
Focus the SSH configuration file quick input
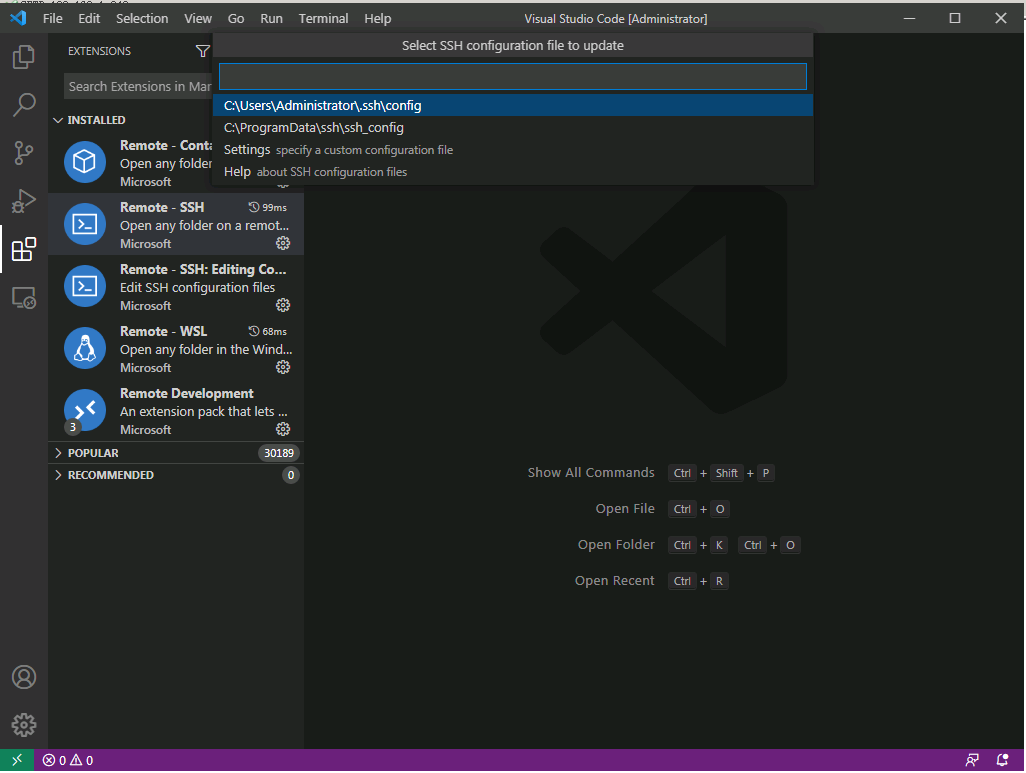coord(512,77)
